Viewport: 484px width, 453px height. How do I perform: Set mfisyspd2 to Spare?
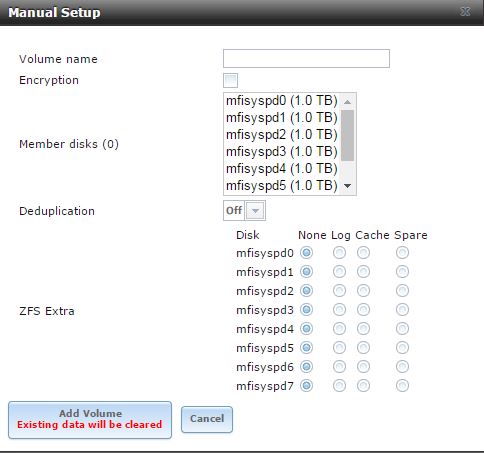pyautogui.click(x=402, y=291)
